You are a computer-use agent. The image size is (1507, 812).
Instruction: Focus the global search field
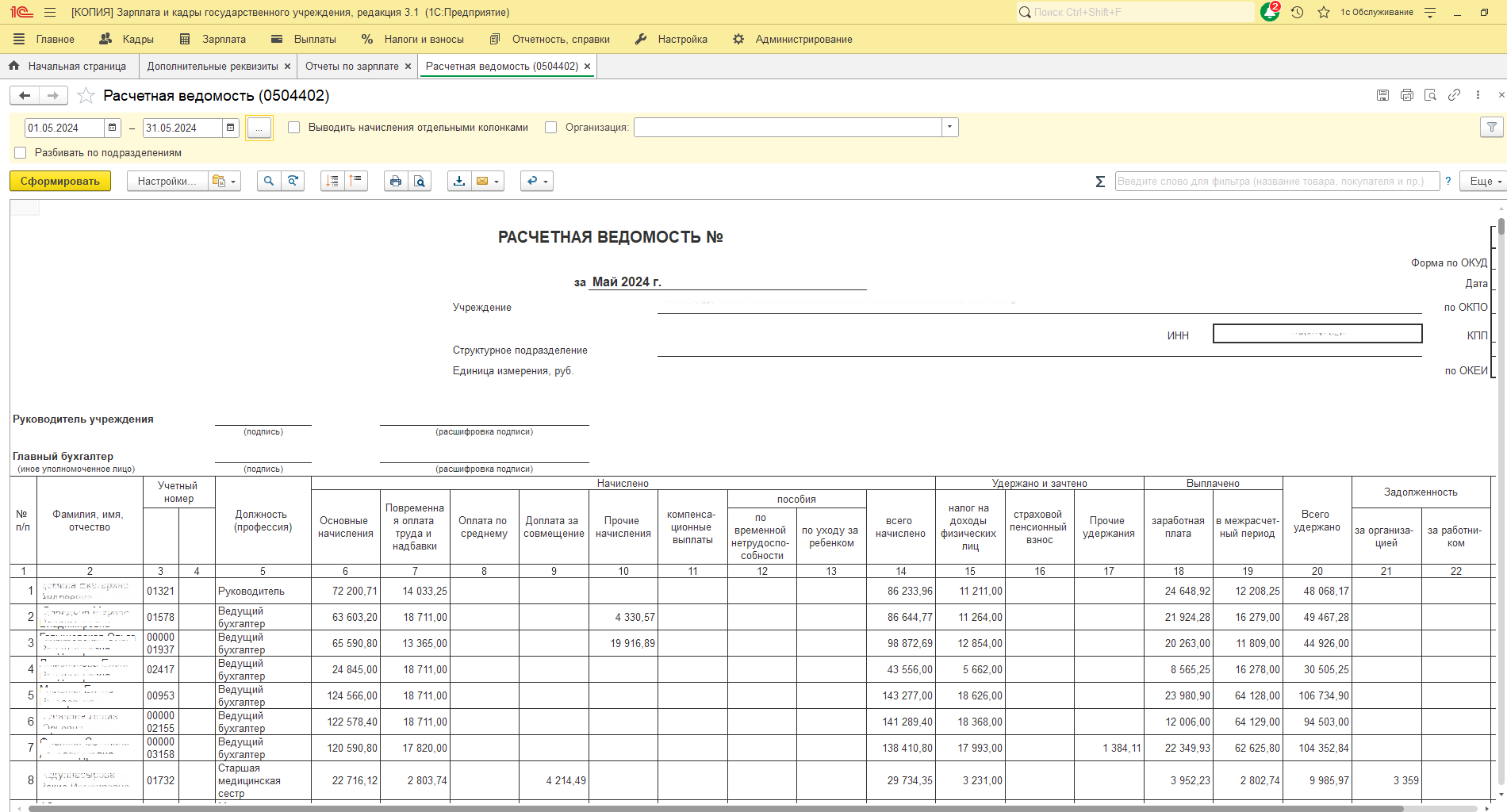[1135, 12]
